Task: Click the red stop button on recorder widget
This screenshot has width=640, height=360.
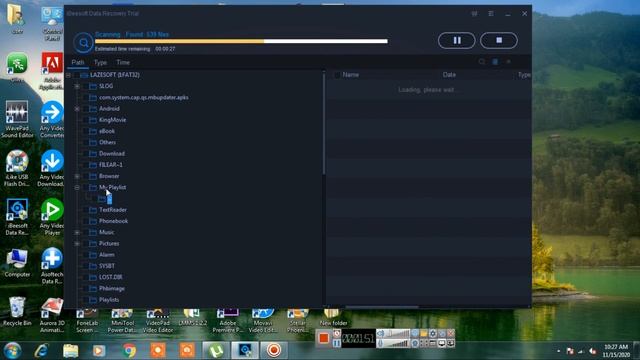Action: (324, 338)
